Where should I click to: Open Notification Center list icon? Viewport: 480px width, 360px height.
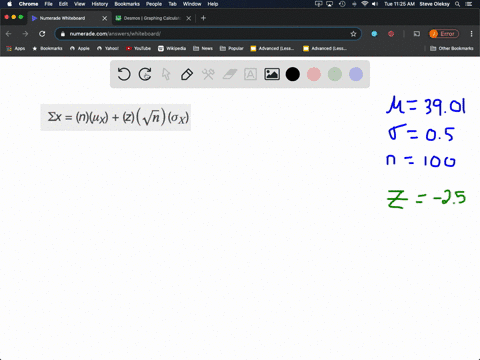[x=469, y=4]
